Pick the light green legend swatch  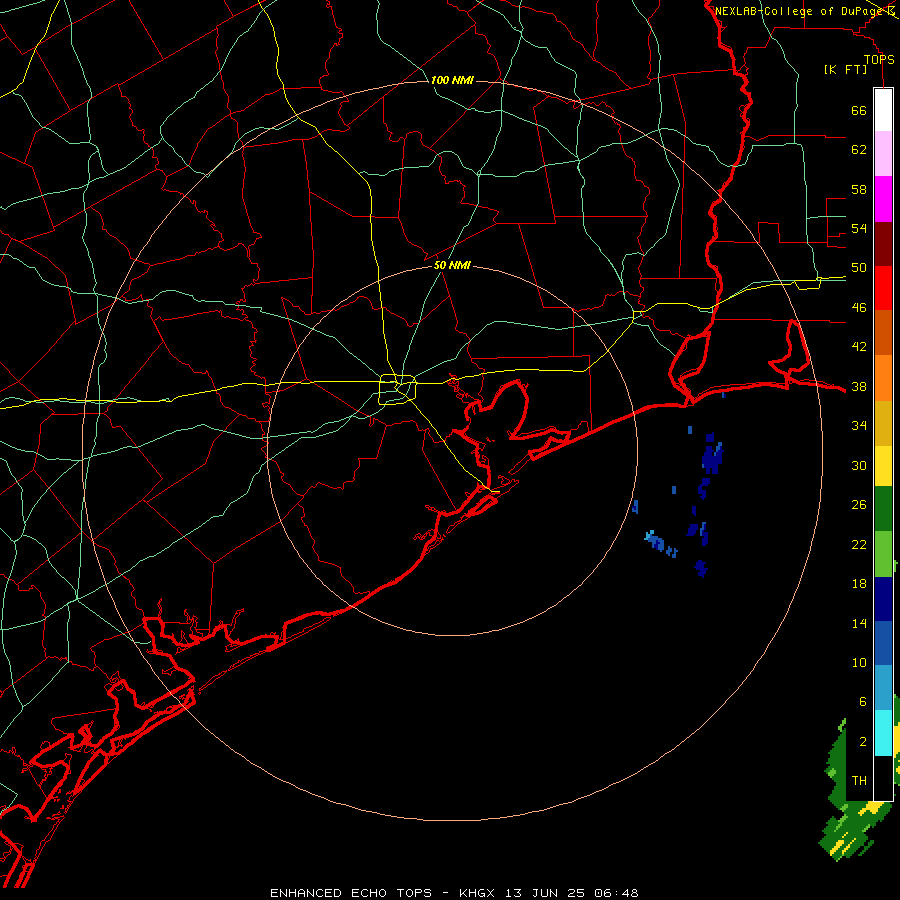tap(883, 554)
